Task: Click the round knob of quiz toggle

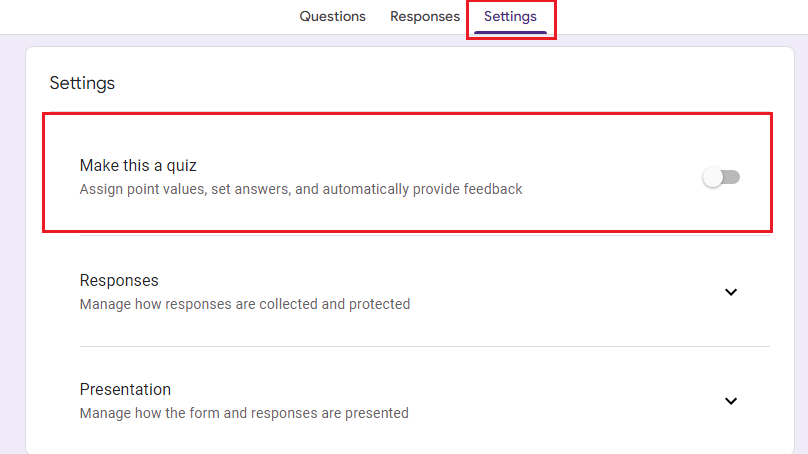Action: 713,177
